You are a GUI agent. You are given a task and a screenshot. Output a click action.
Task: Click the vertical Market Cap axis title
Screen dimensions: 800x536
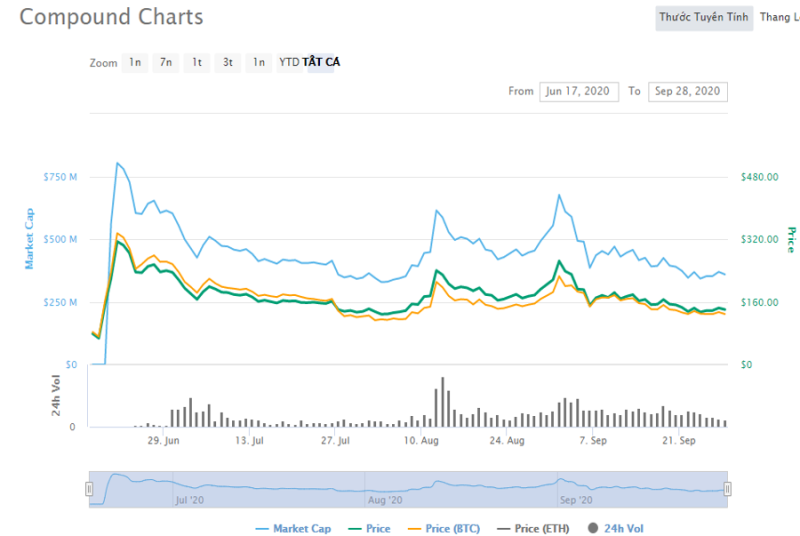pyautogui.click(x=30, y=239)
